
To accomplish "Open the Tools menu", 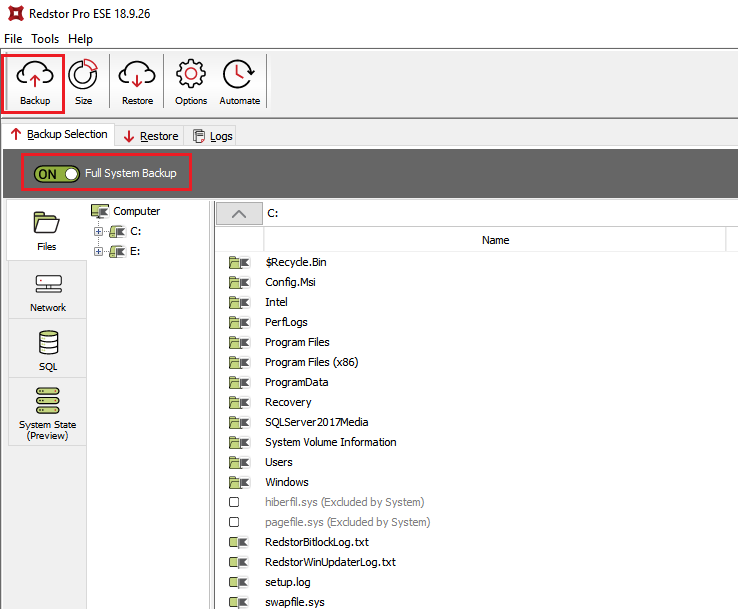I will (x=45, y=39).
